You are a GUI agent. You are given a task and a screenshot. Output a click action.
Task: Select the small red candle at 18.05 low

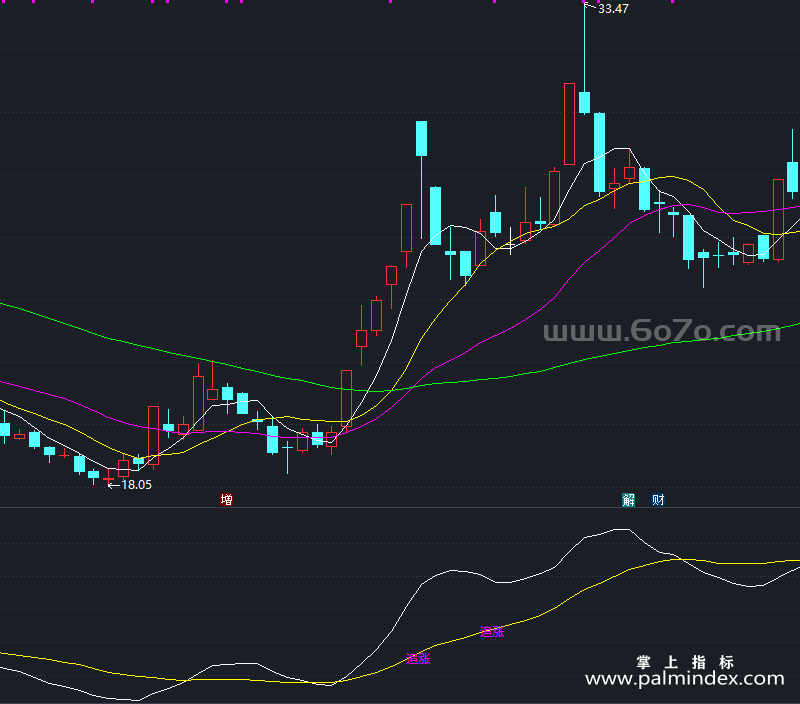pos(109,479)
